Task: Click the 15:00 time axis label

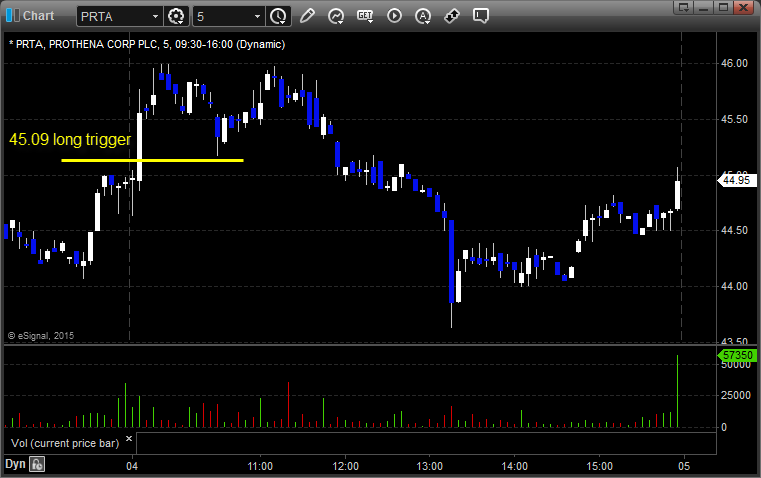Action: pos(599,466)
